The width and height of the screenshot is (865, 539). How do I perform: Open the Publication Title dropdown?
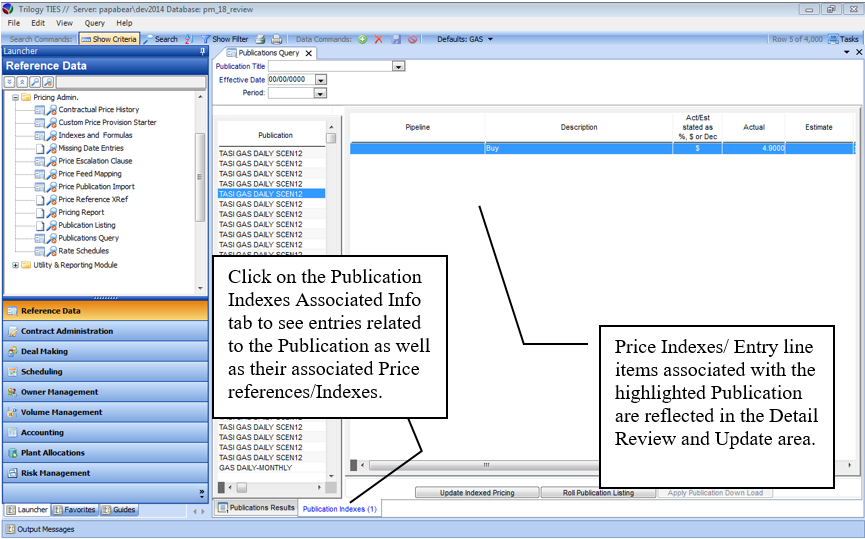(x=398, y=67)
